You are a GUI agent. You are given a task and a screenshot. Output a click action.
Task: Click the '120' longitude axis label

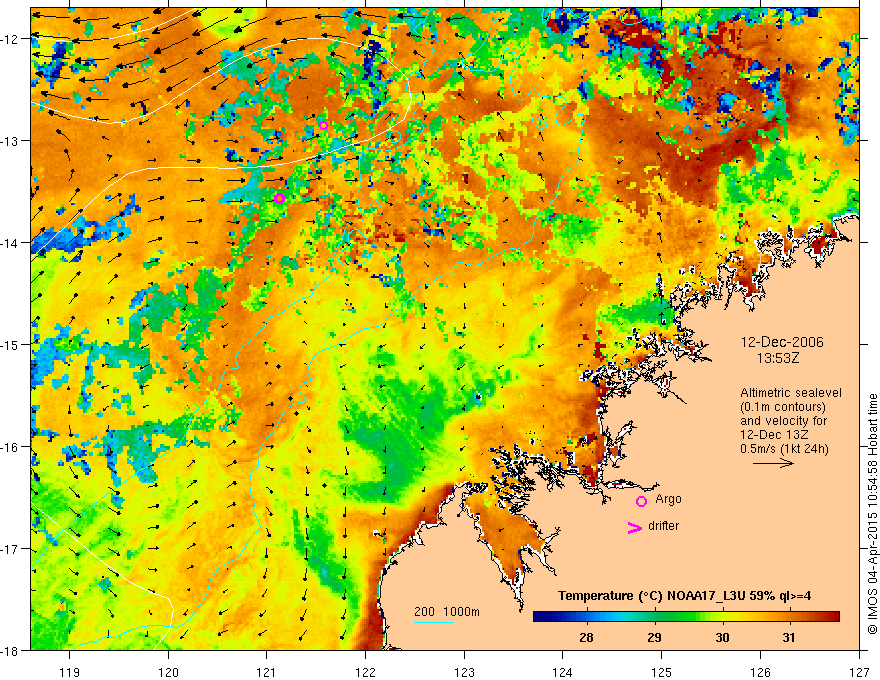168,672
